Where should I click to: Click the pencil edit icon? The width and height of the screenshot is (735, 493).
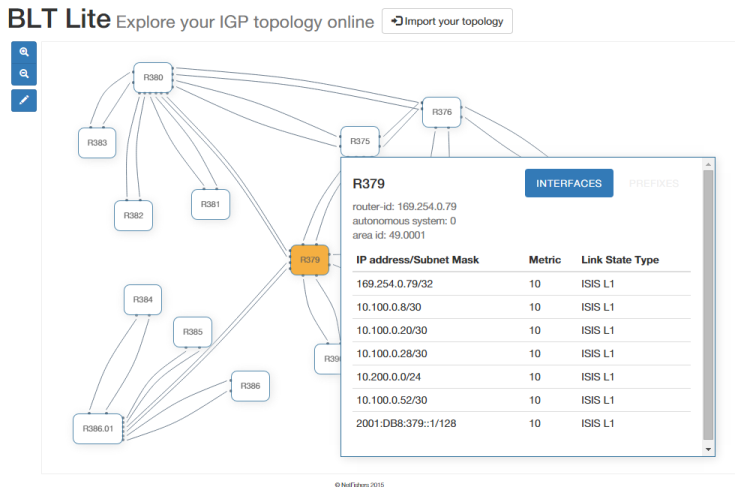(24, 100)
